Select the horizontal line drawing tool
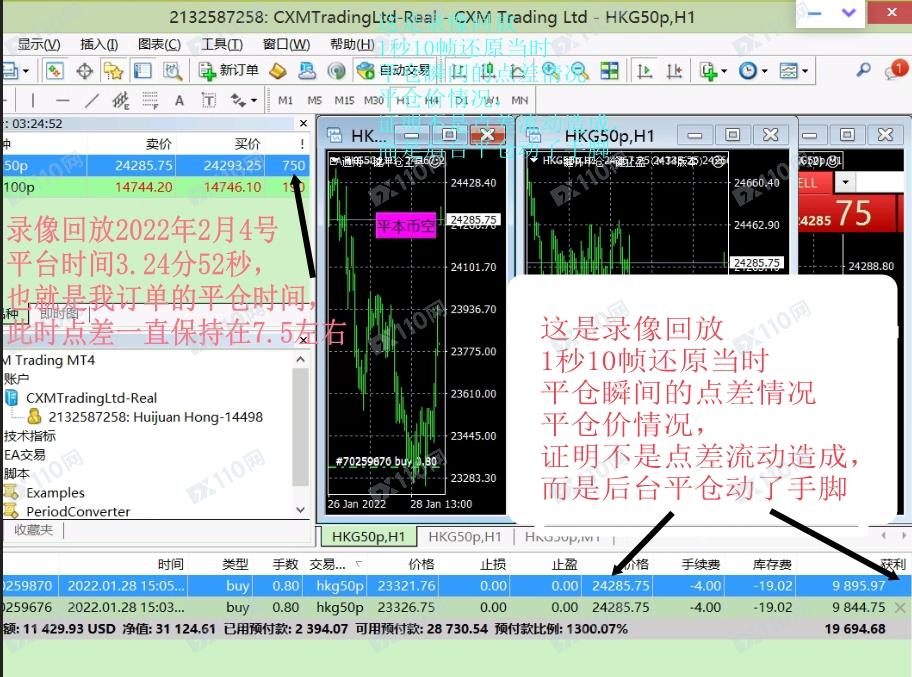912x677 pixels. click(x=62, y=101)
